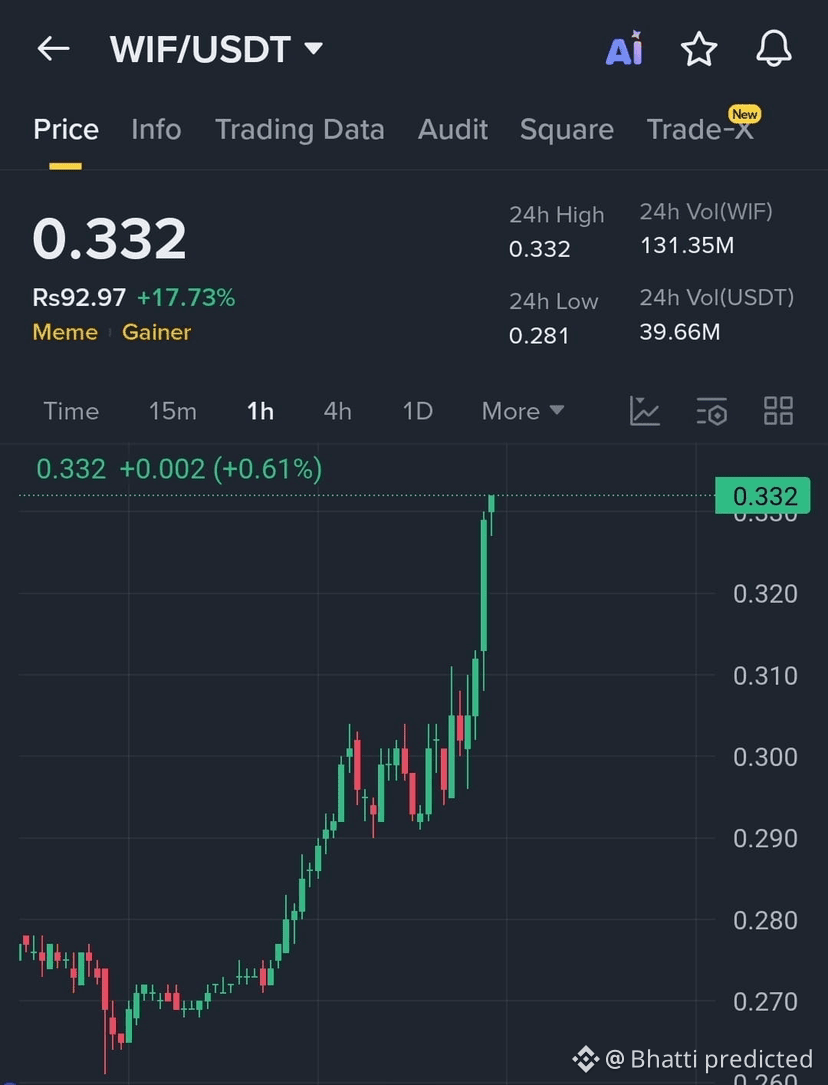828x1085 pixels.
Task: Tap the 24h Vol(USDT) value 39.66M
Action: 680,331
